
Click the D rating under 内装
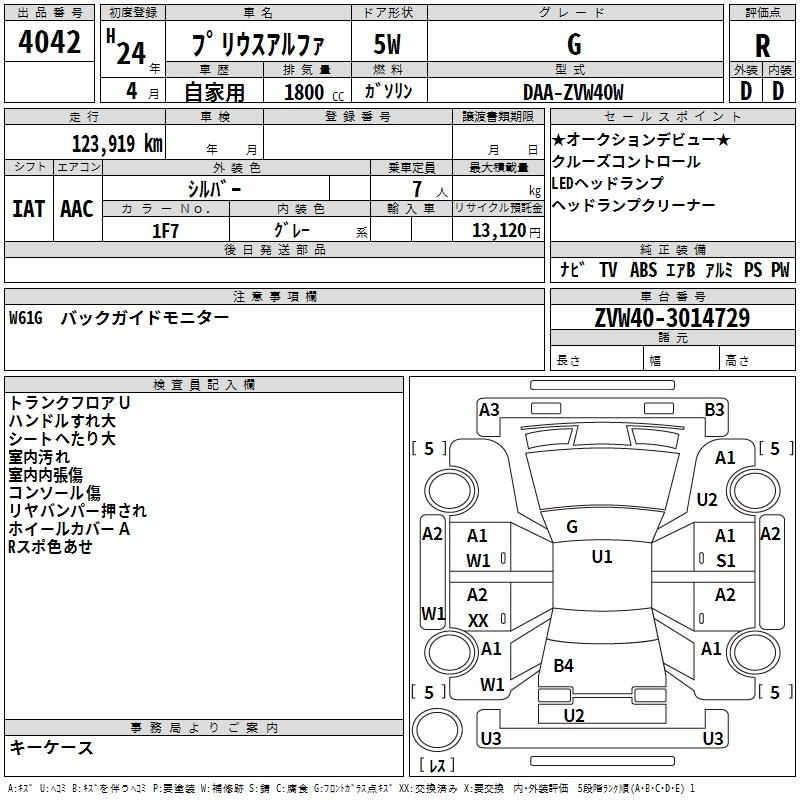pyautogui.click(x=778, y=91)
